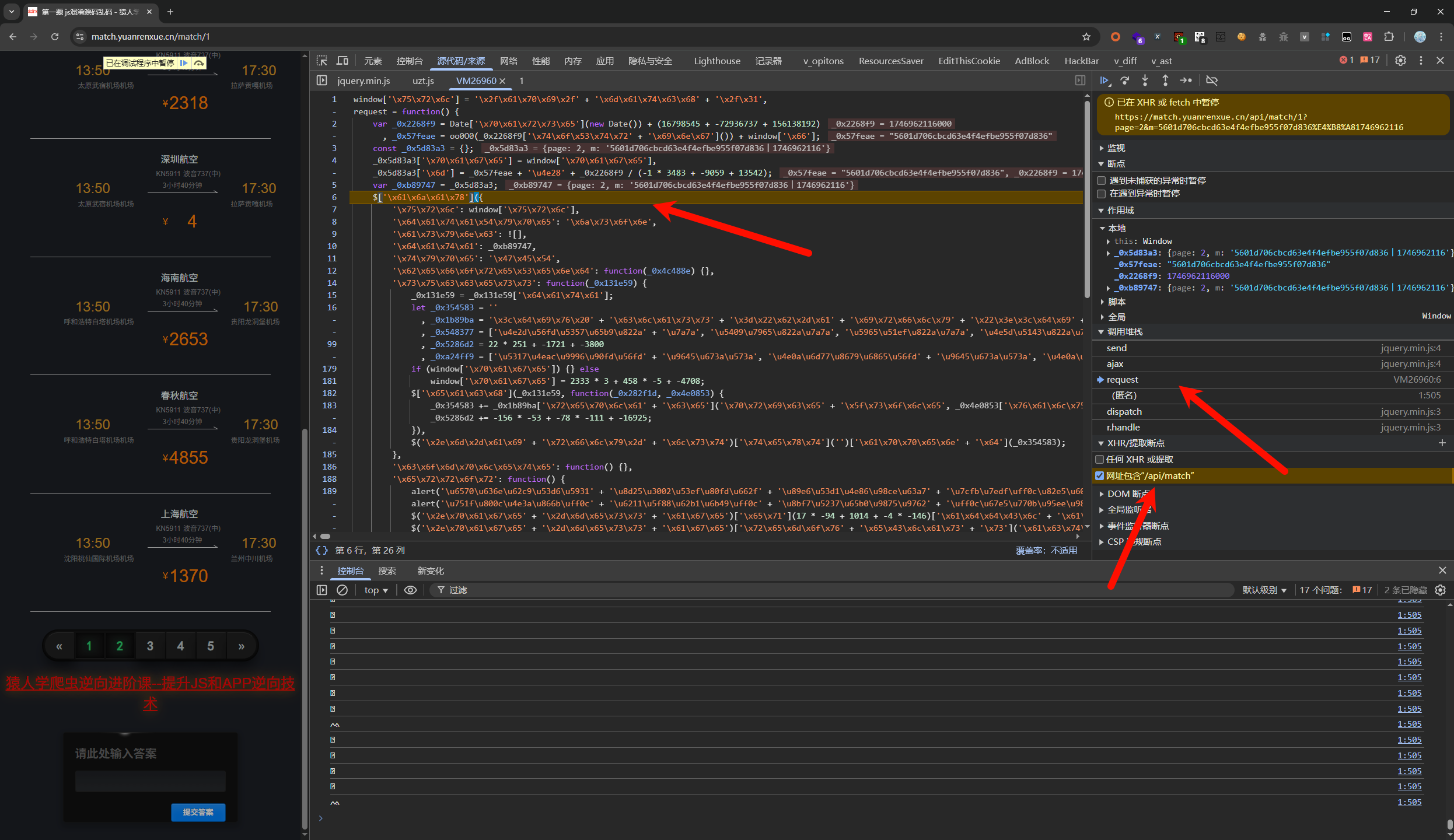Pretty-print source with the curly braces icon
The width and height of the screenshot is (1454, 840).
coord(321,550)
